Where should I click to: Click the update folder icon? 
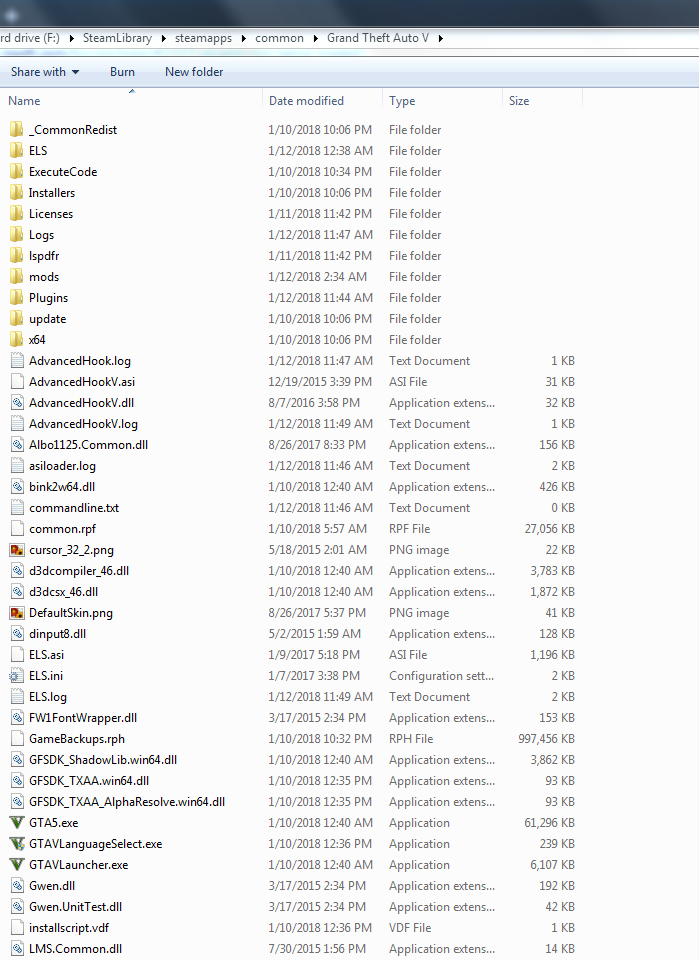click(x=17, y=318)
